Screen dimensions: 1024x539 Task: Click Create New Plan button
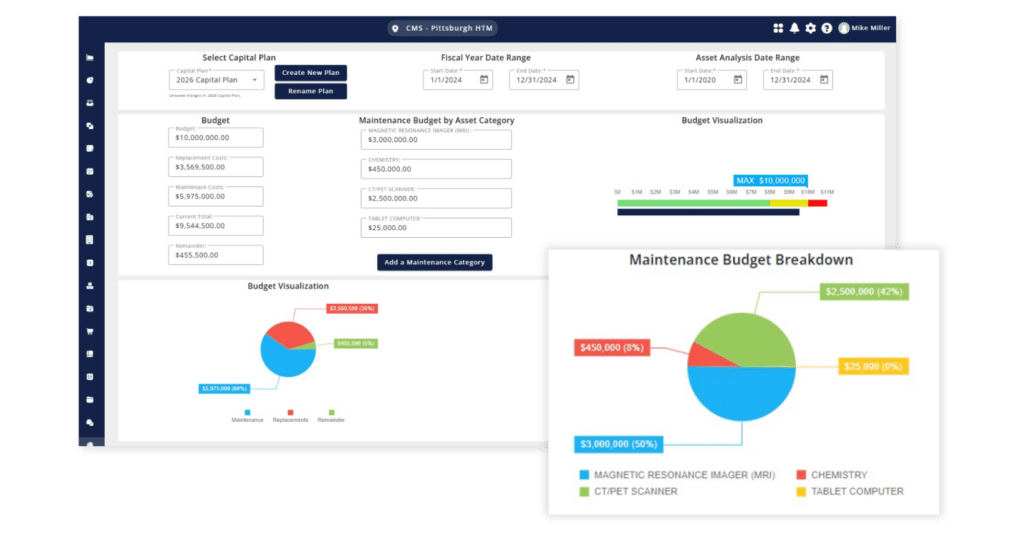coord(310,73)
